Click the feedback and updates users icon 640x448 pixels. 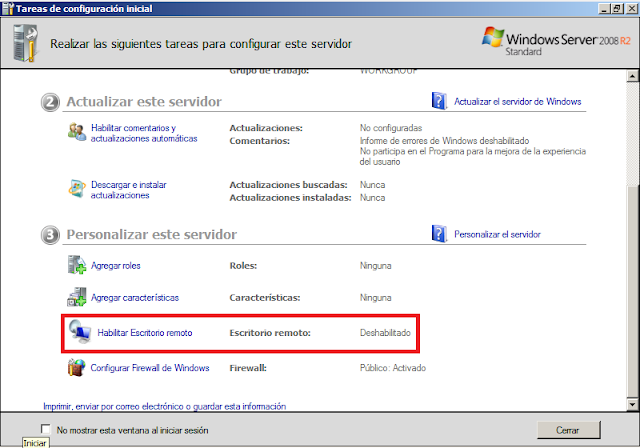(x=77, y=131)
